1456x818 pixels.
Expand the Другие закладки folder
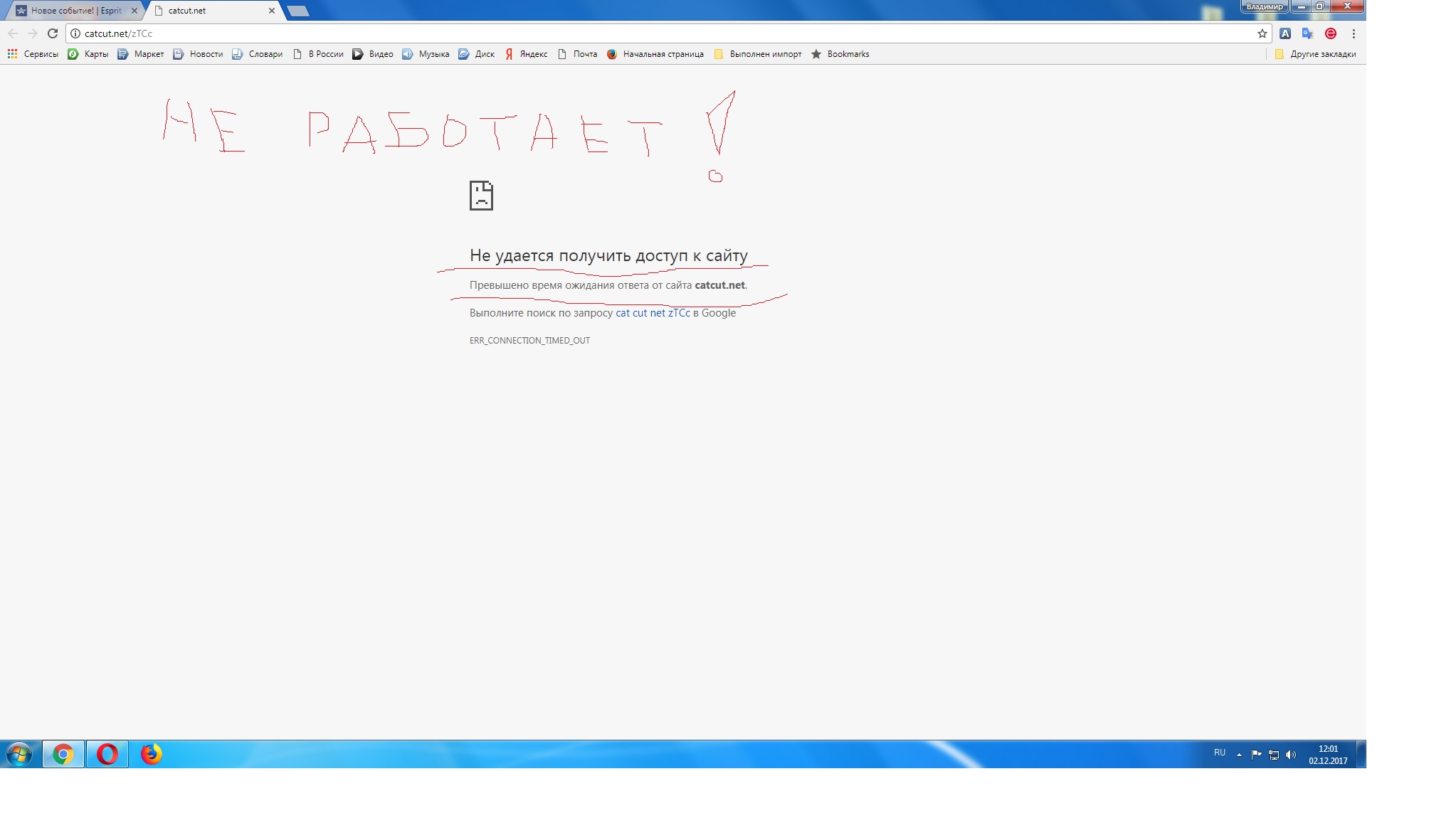coord(1315,54)
